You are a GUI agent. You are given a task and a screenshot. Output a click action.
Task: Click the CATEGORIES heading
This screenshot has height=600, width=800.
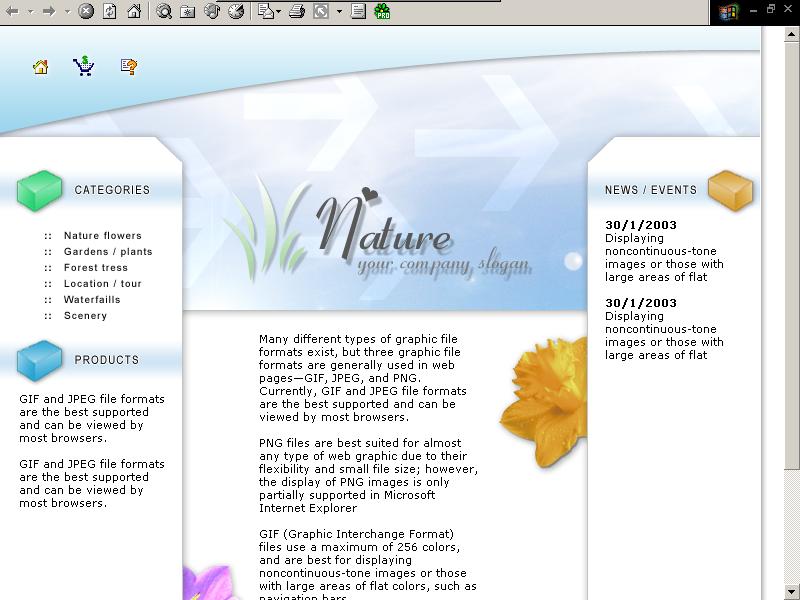pos(112,190)
